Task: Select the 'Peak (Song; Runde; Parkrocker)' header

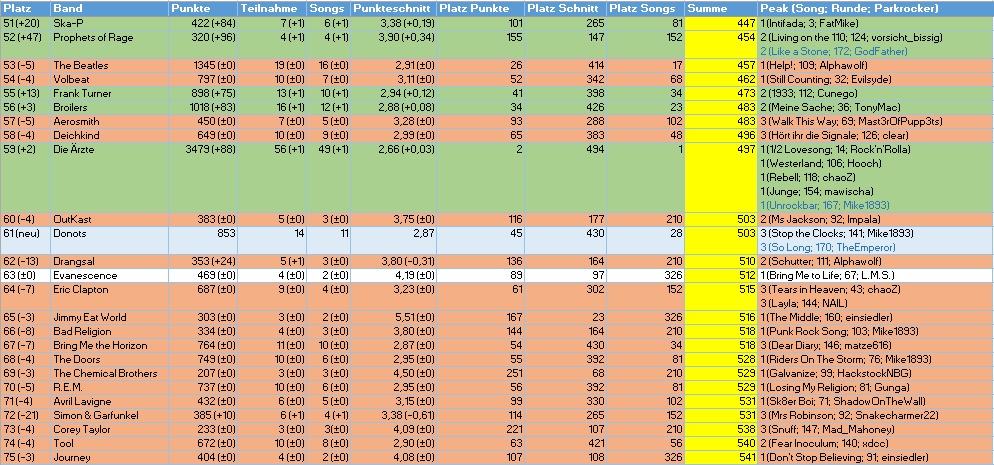Action: 875,9
